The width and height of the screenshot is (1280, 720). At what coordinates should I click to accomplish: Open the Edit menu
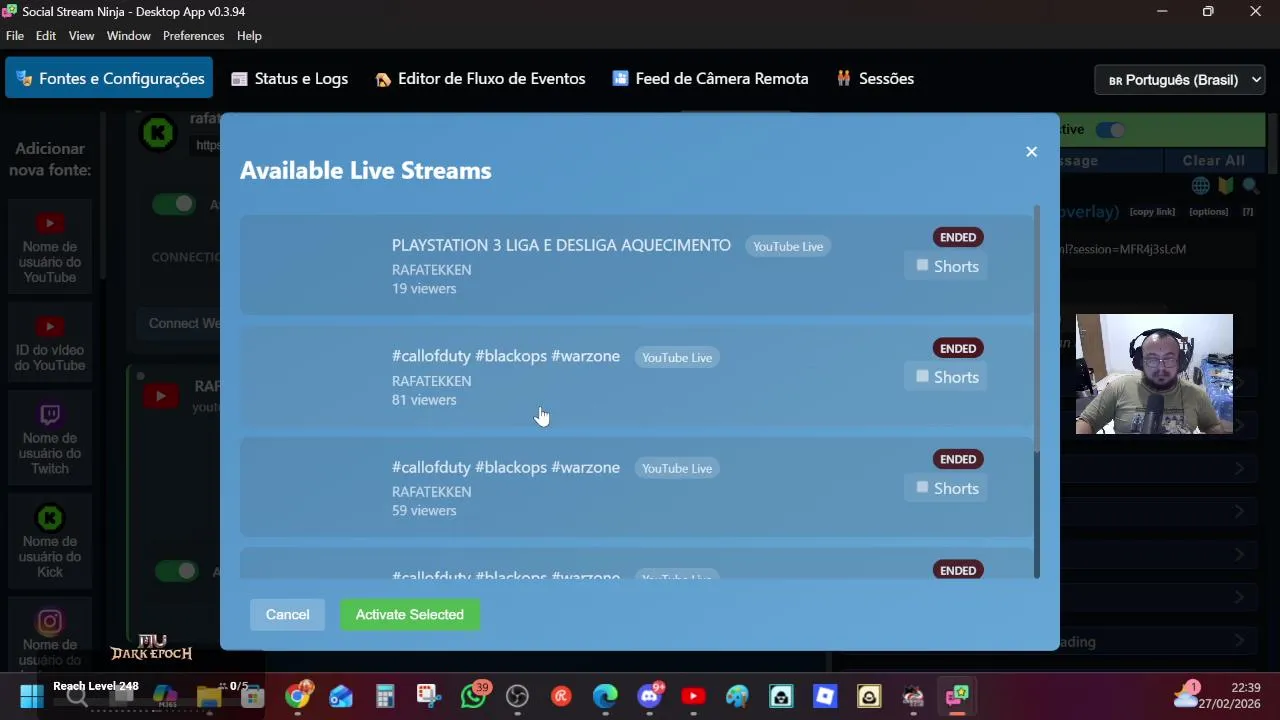(46, 36)
